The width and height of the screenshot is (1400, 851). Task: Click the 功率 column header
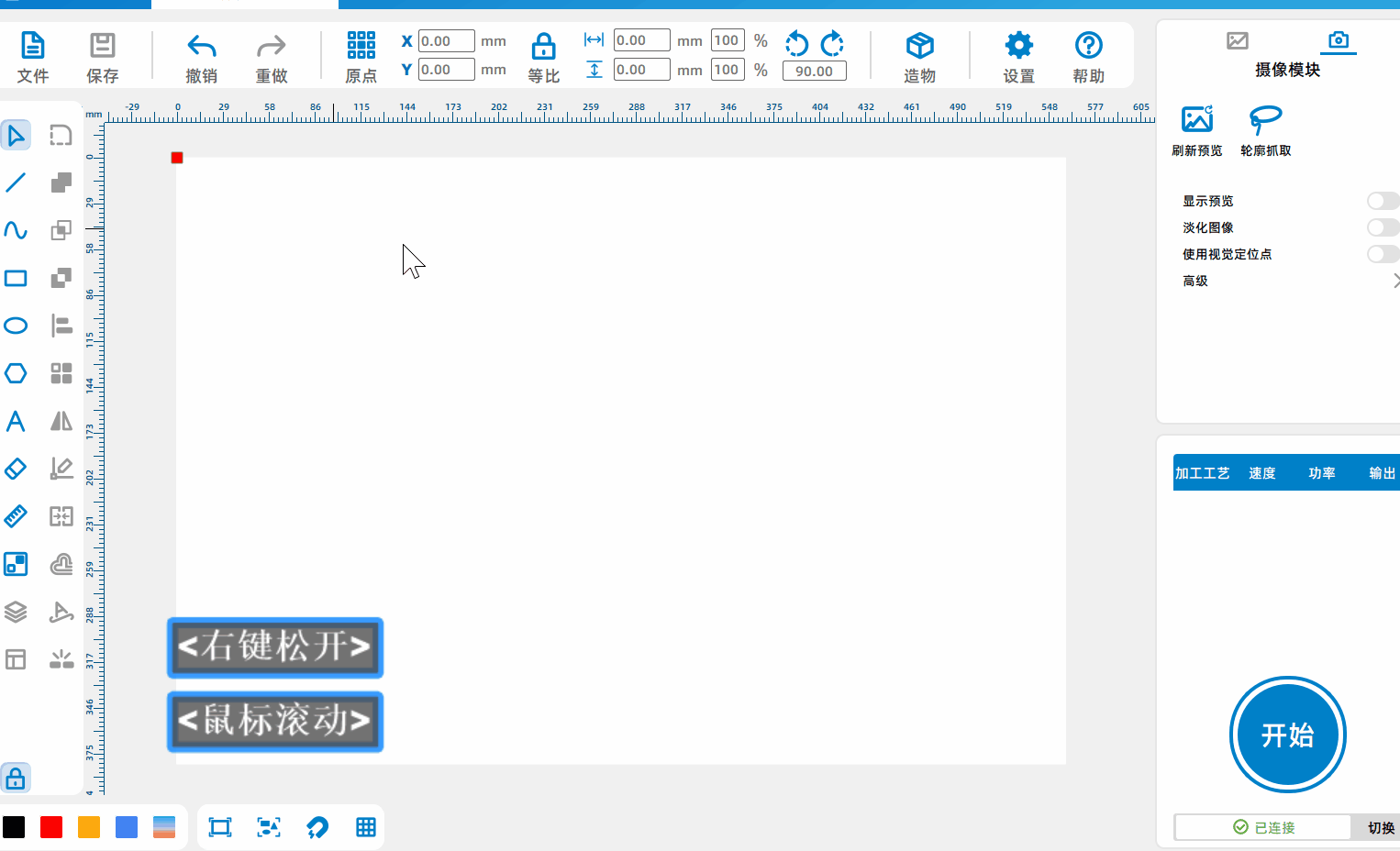(x=1322, y=473)
